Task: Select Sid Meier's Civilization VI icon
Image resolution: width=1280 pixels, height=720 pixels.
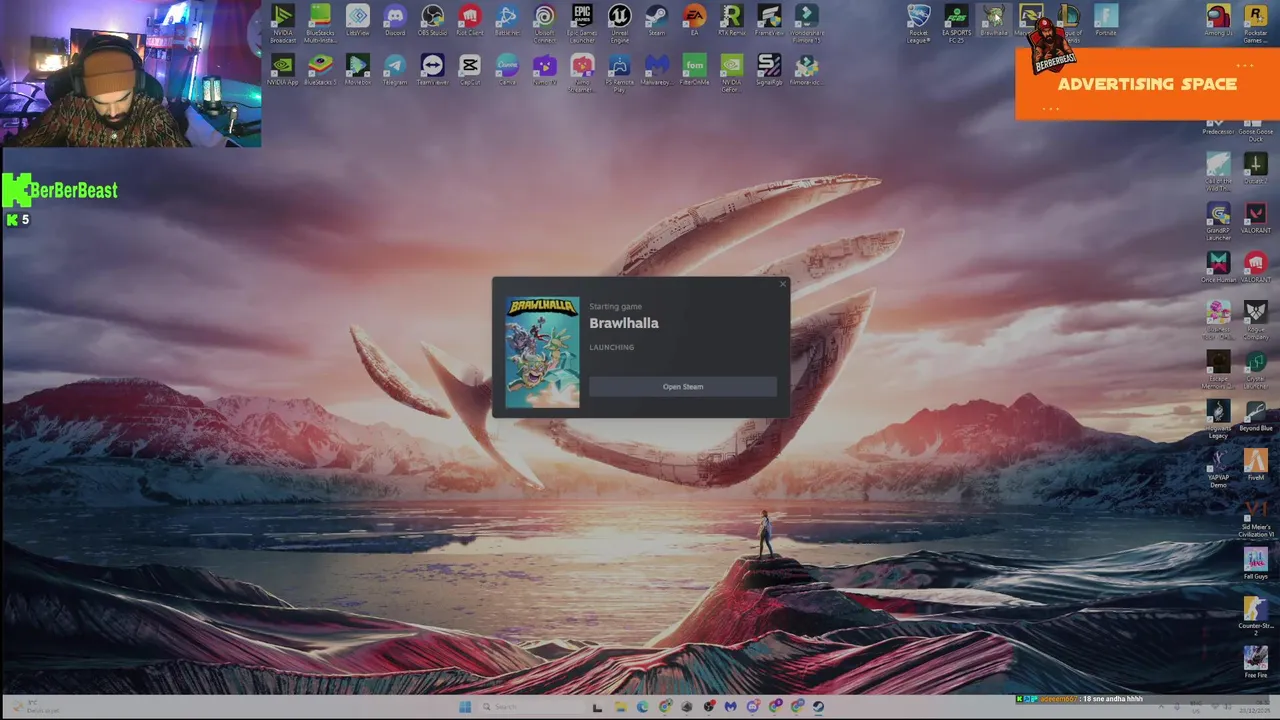Action: pos(1255,517)
